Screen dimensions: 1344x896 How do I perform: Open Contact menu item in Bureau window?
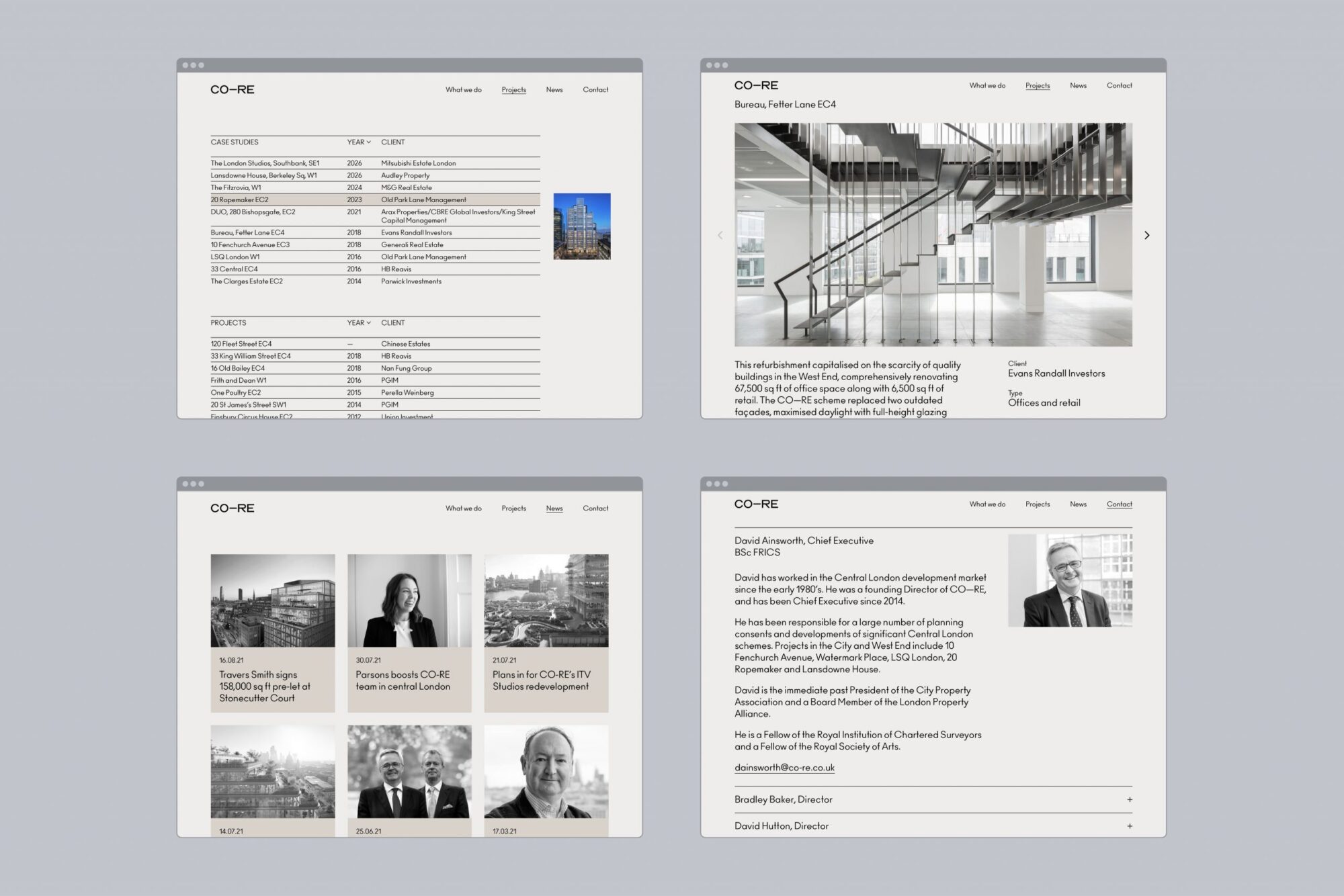point(1119,86)
